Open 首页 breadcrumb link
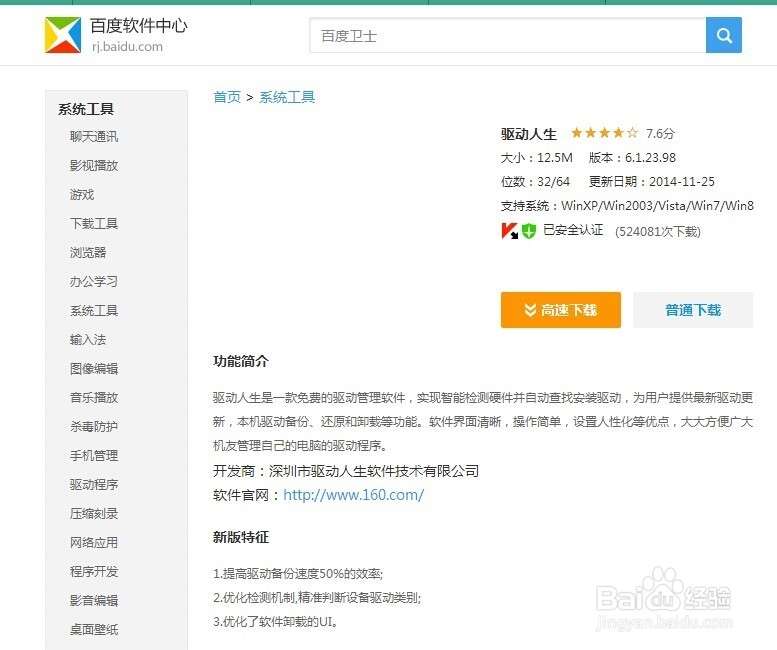The width and height of the screenshot is (777, 650). coord(227,97)
